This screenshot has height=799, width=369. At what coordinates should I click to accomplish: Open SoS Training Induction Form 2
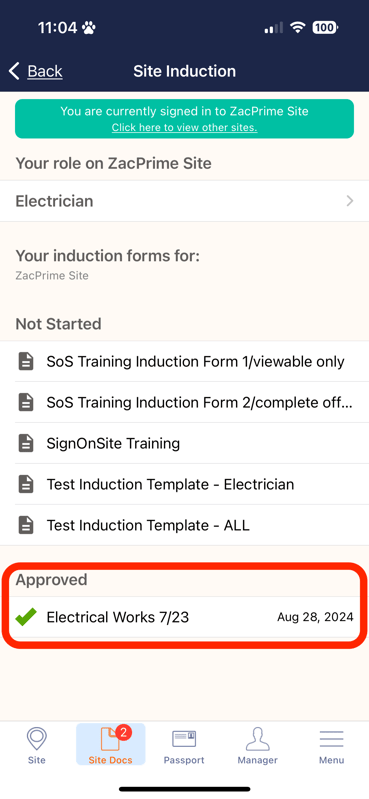(184, 402)
